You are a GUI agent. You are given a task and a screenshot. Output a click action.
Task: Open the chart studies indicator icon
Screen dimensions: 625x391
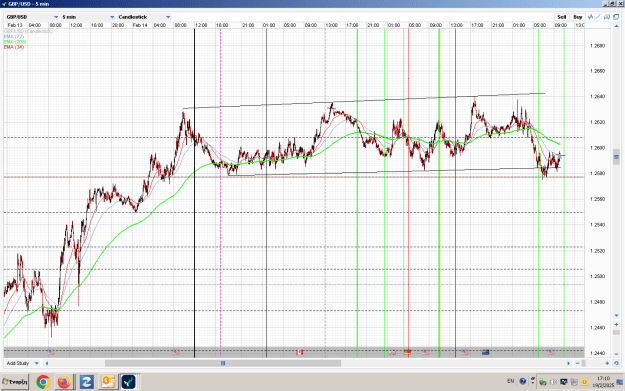[x=590, y=17]
